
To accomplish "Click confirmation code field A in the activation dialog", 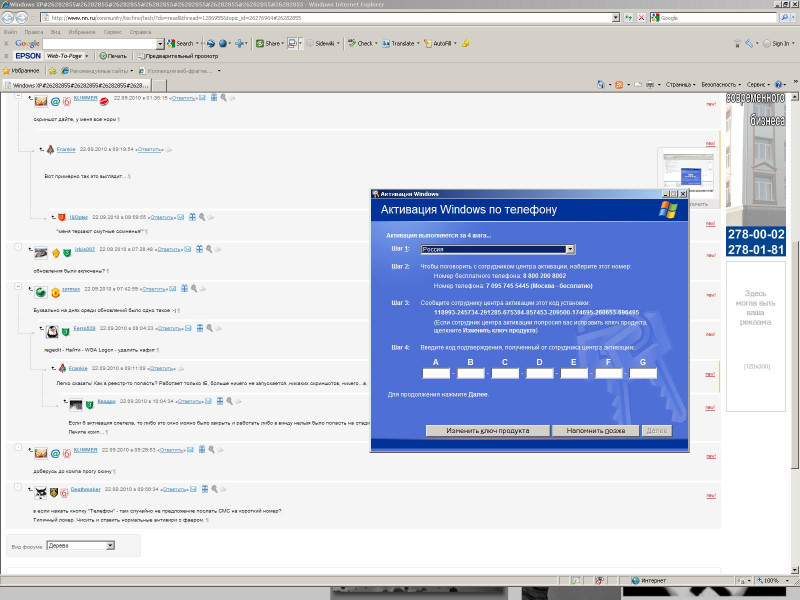I will [436, 373].
